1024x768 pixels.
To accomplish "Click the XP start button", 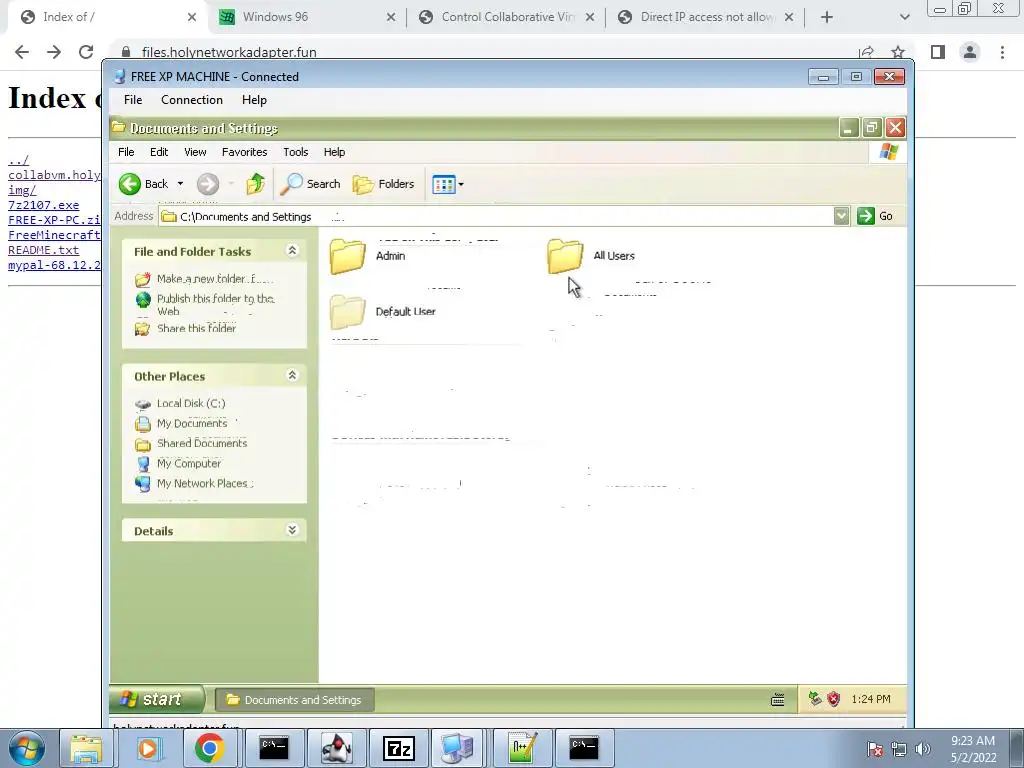I will click(x=157, y=699).
